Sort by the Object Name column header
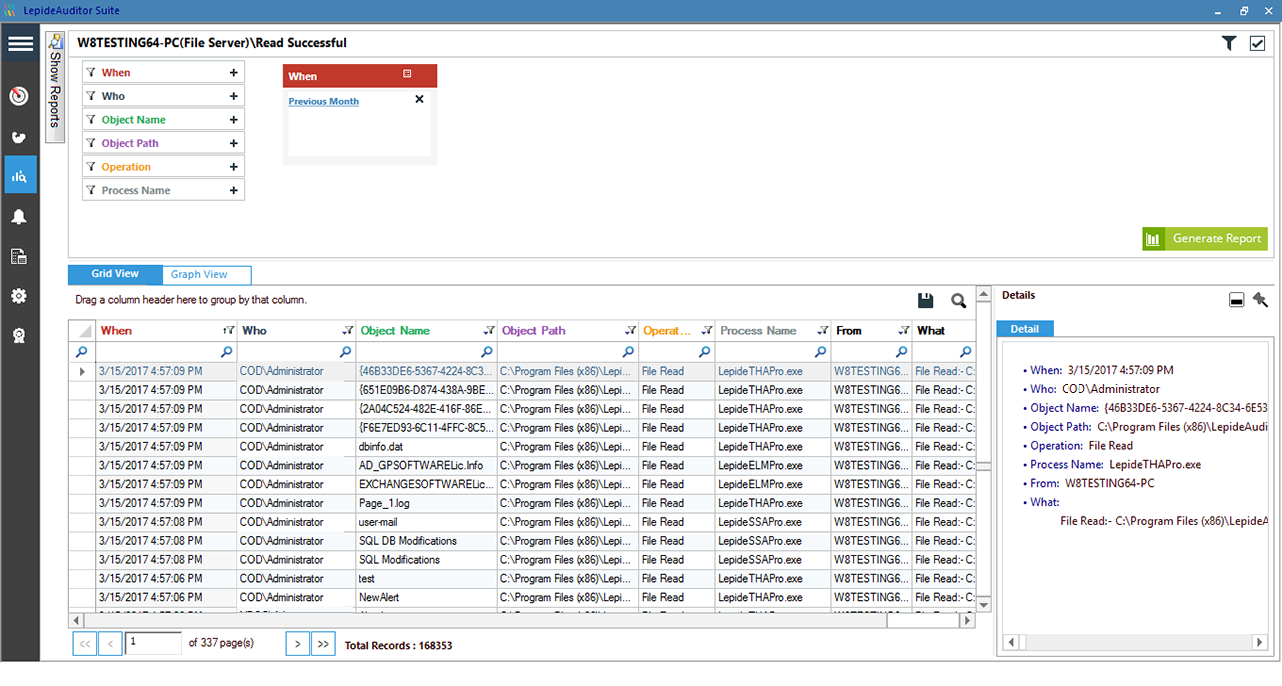1282x686 pixels. pyautogui.click(x=395, y=331)
